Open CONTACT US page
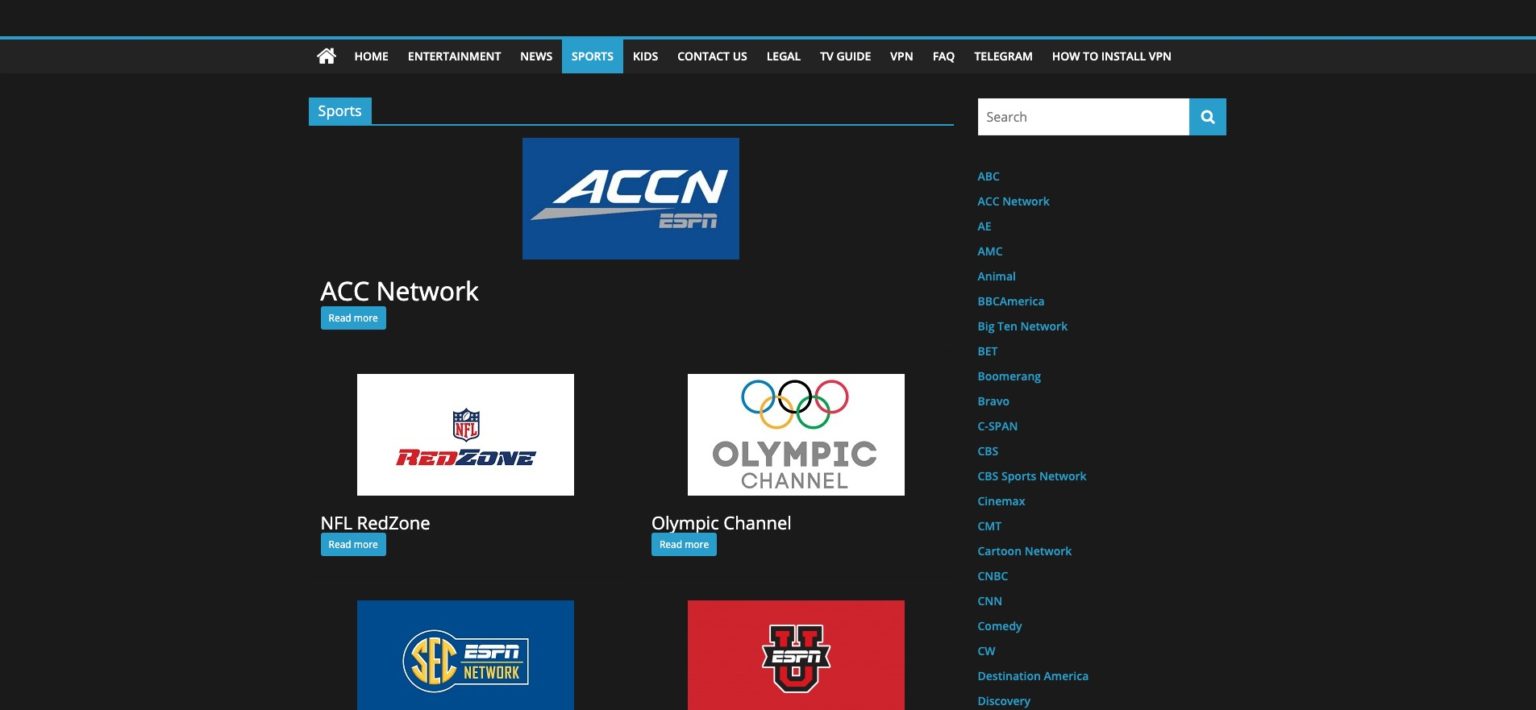The image size is (1536, 710). tap(712, 56)
